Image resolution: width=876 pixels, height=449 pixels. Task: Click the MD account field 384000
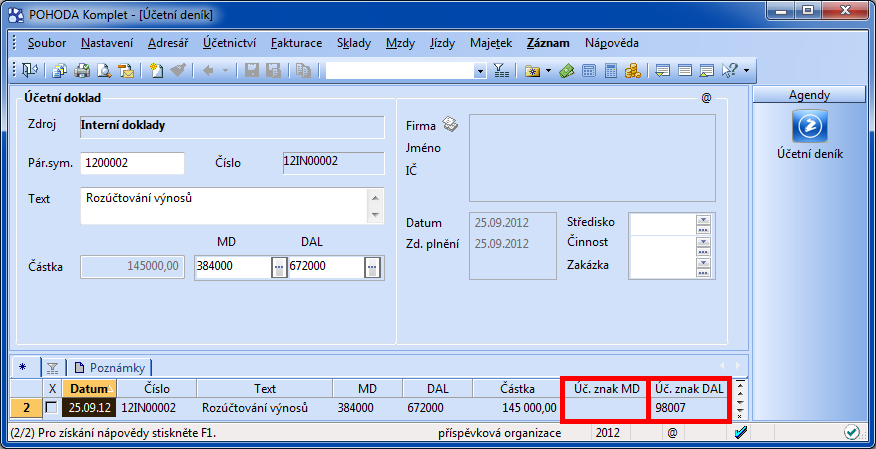pos(234,267)
